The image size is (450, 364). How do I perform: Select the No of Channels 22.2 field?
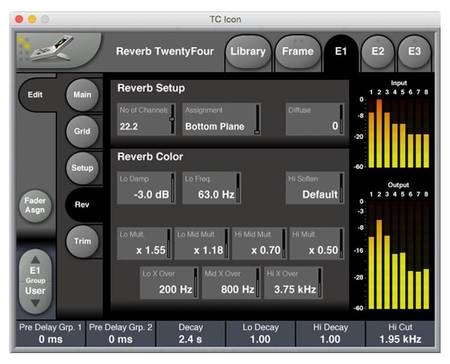click(x=146, y=119)
